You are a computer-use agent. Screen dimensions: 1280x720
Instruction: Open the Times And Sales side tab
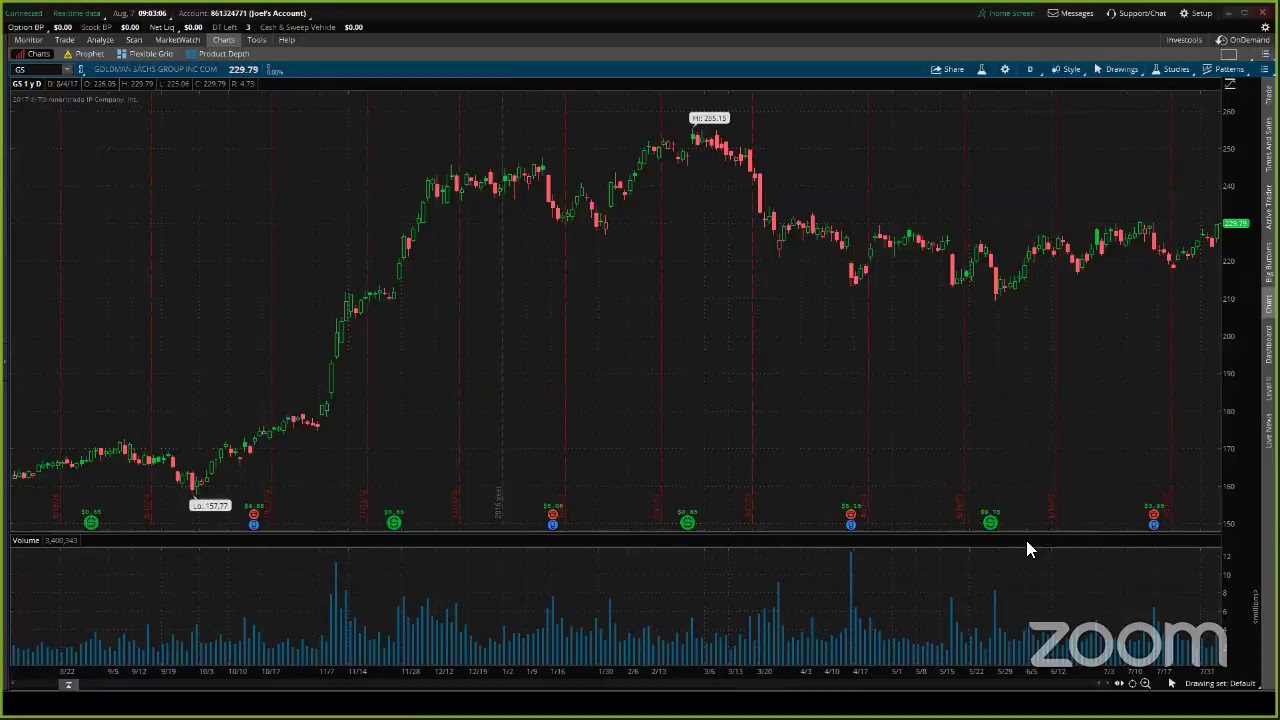(x=1269, y=145)
